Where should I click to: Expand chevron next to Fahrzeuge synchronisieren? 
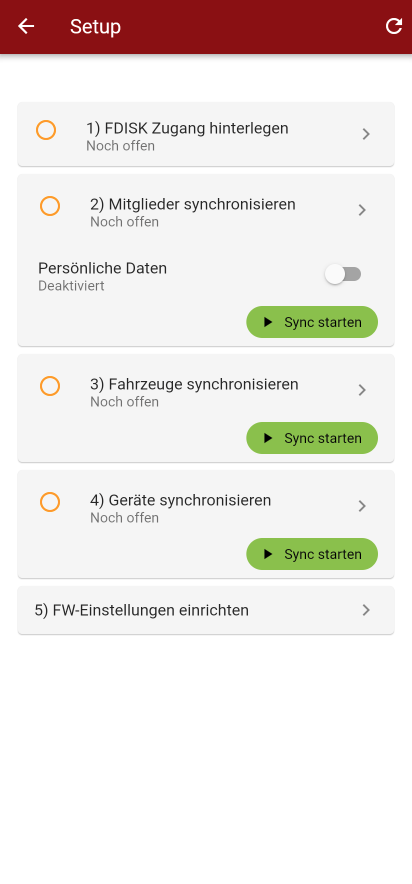coord(362,390)
